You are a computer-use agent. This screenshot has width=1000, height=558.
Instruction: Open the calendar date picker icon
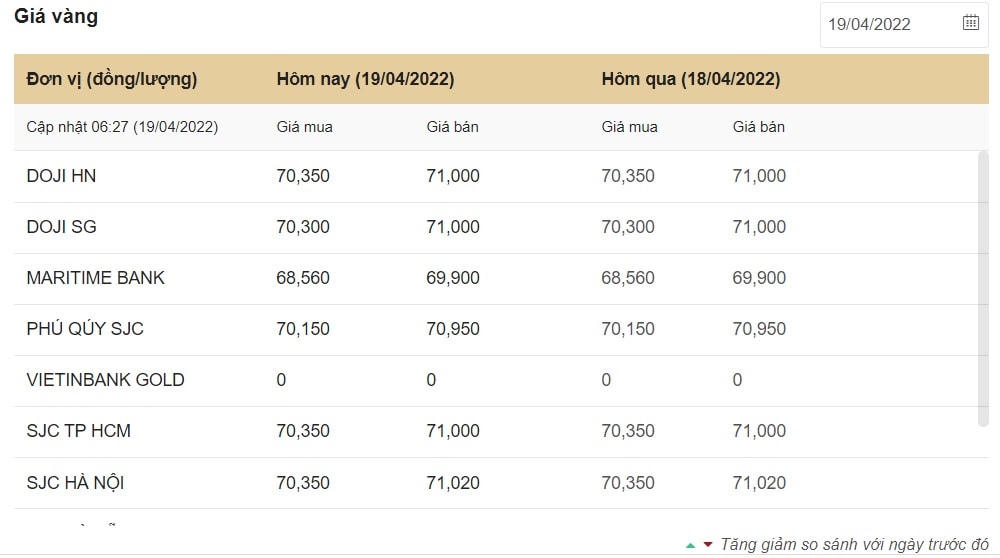click(970, 23)
